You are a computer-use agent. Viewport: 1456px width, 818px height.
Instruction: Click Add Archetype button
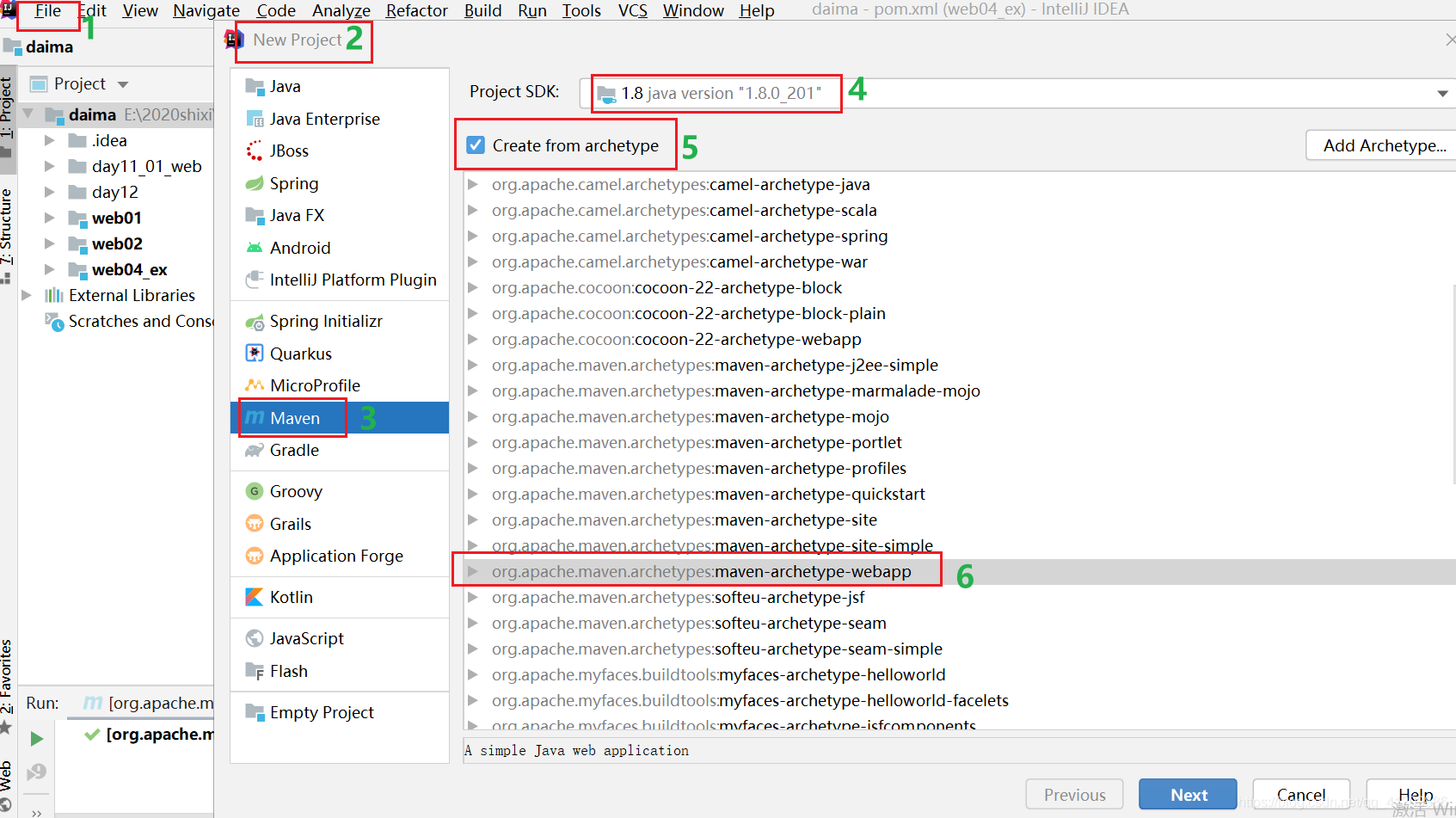tap(1381, 145)
